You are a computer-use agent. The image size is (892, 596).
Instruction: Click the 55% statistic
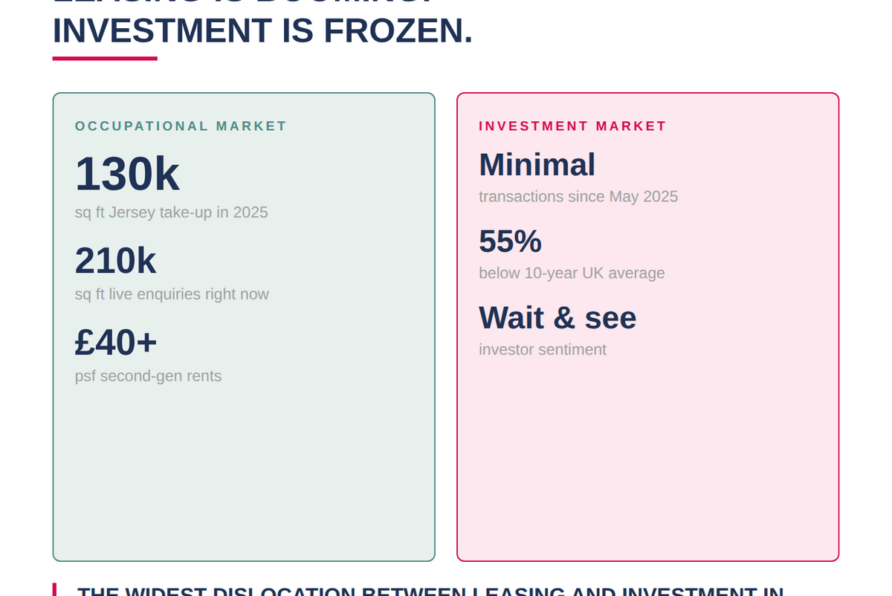click(x=510, y=241)
